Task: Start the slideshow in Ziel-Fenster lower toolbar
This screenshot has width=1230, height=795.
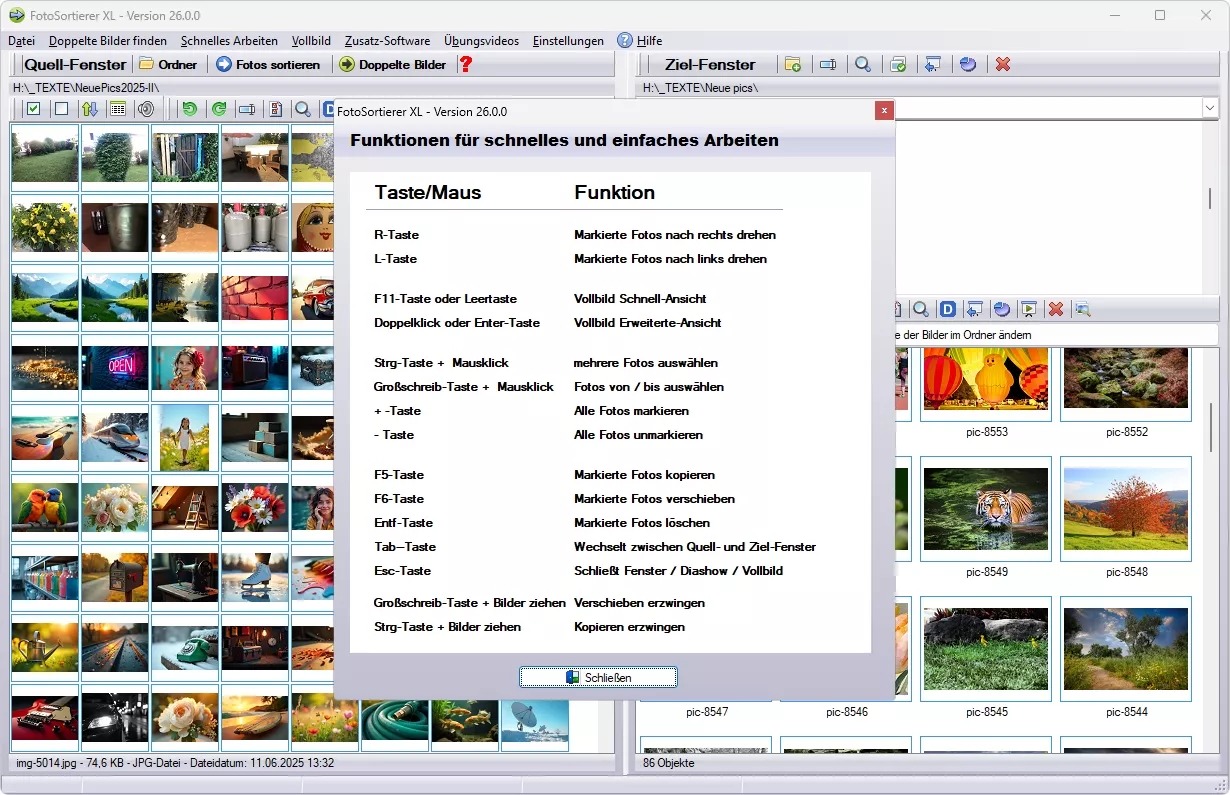Action: [x=1028, y=309]
